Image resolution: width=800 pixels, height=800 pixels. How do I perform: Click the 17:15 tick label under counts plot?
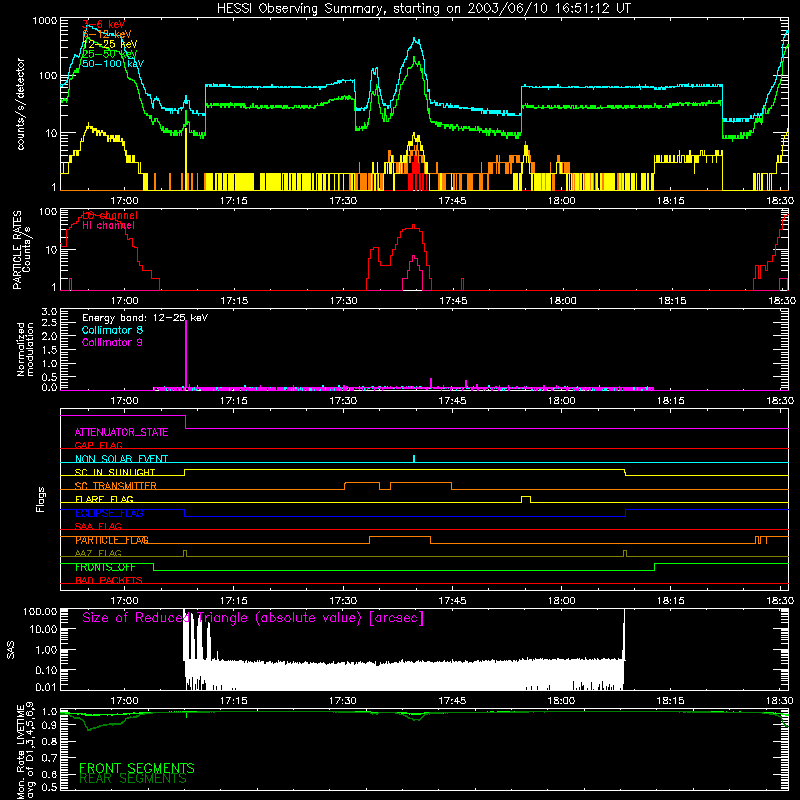point(234,201)
